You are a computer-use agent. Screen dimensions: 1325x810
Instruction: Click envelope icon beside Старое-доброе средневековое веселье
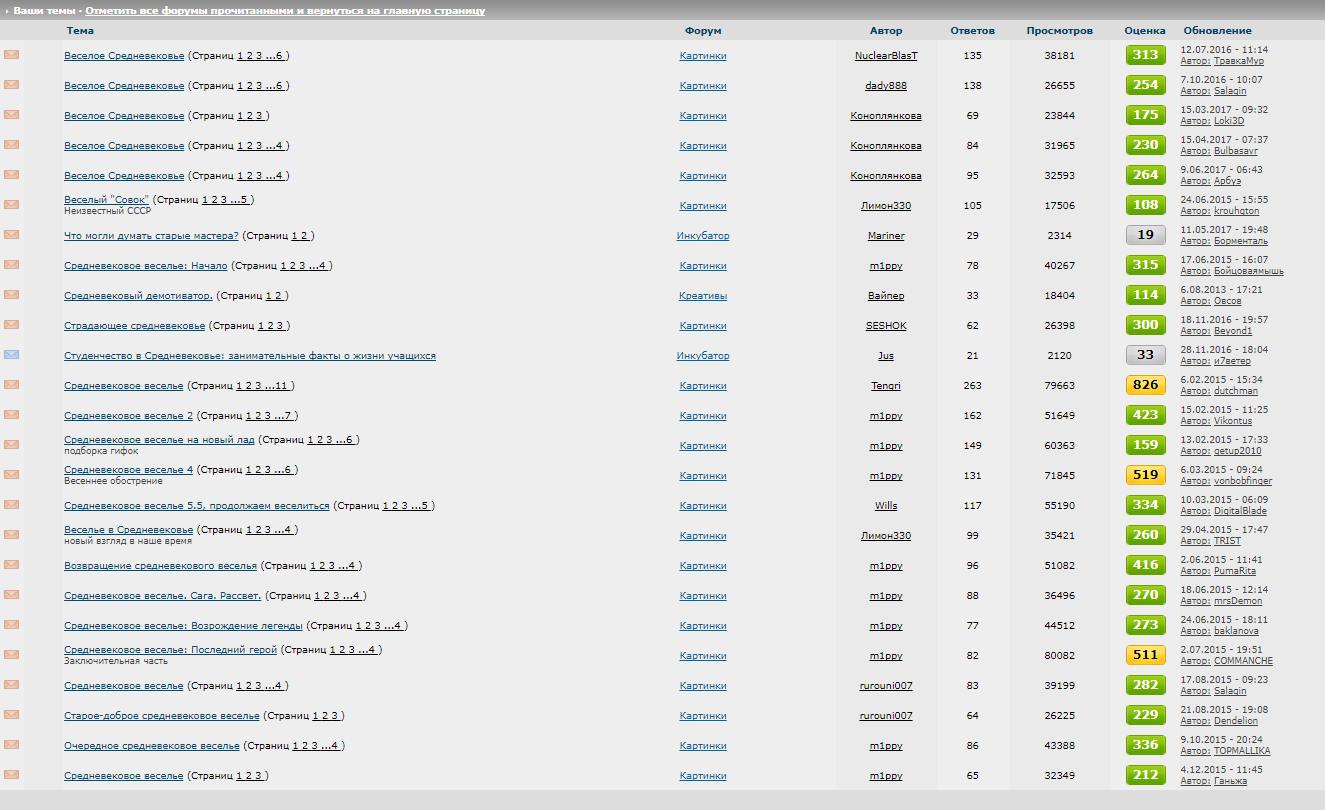(x=12, y=715)
